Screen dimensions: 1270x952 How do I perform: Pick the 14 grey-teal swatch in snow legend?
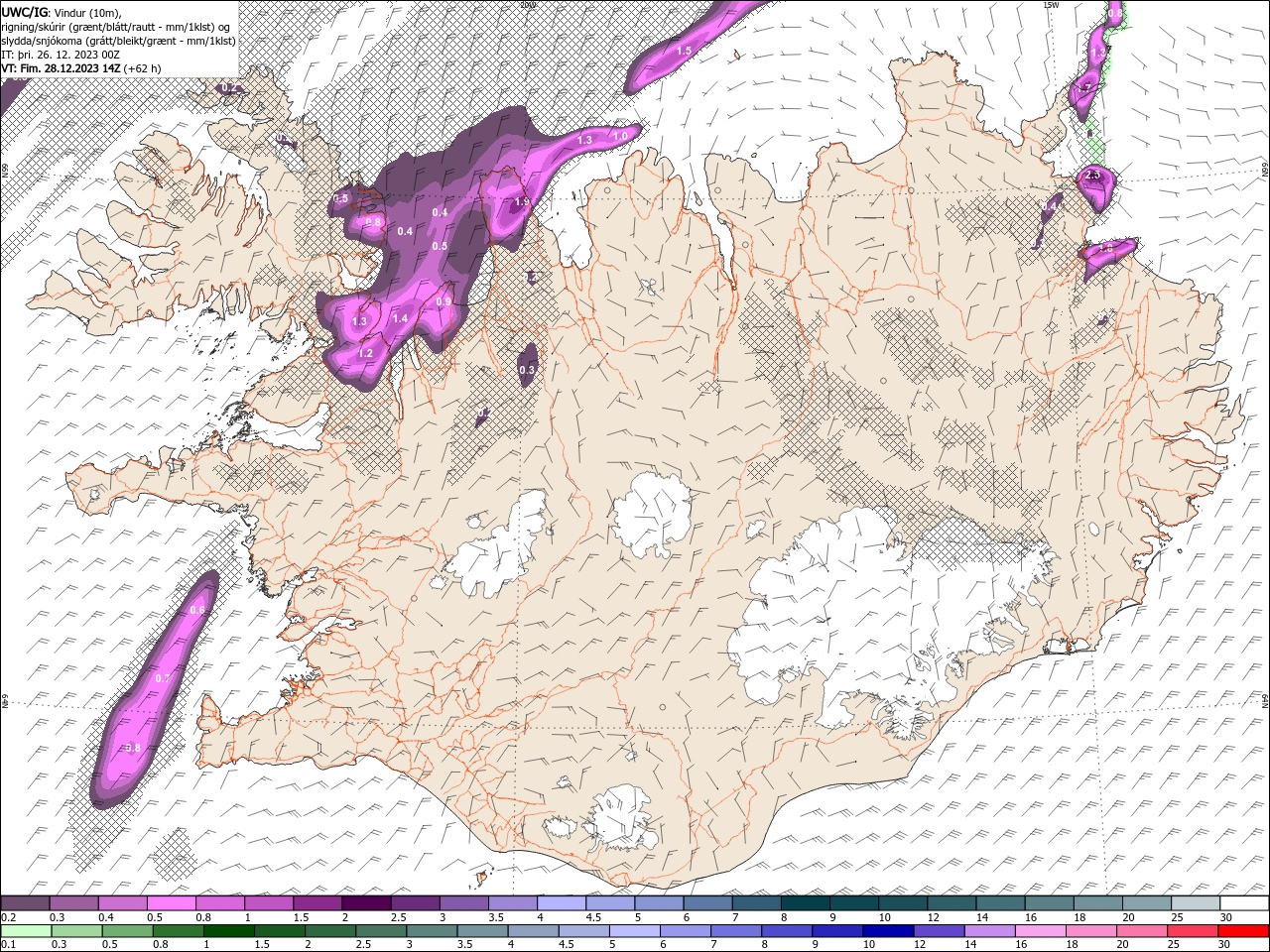coord(999,903)
